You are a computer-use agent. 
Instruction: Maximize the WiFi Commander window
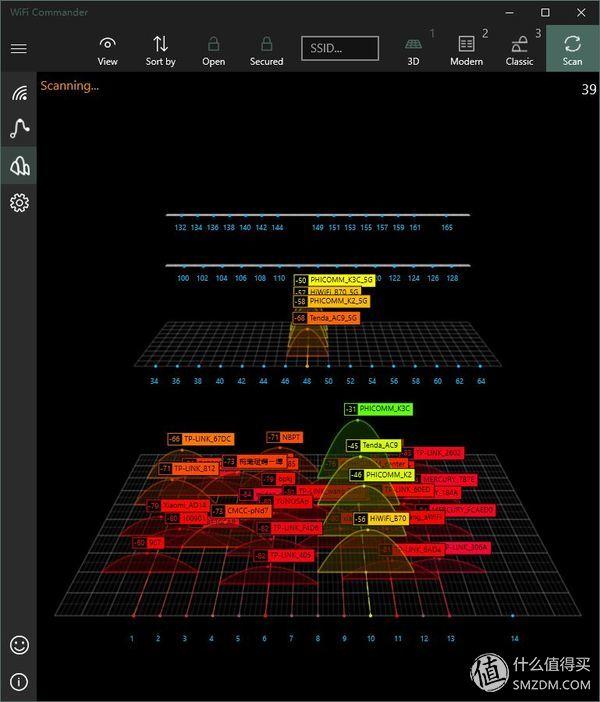tap(545, 13)
